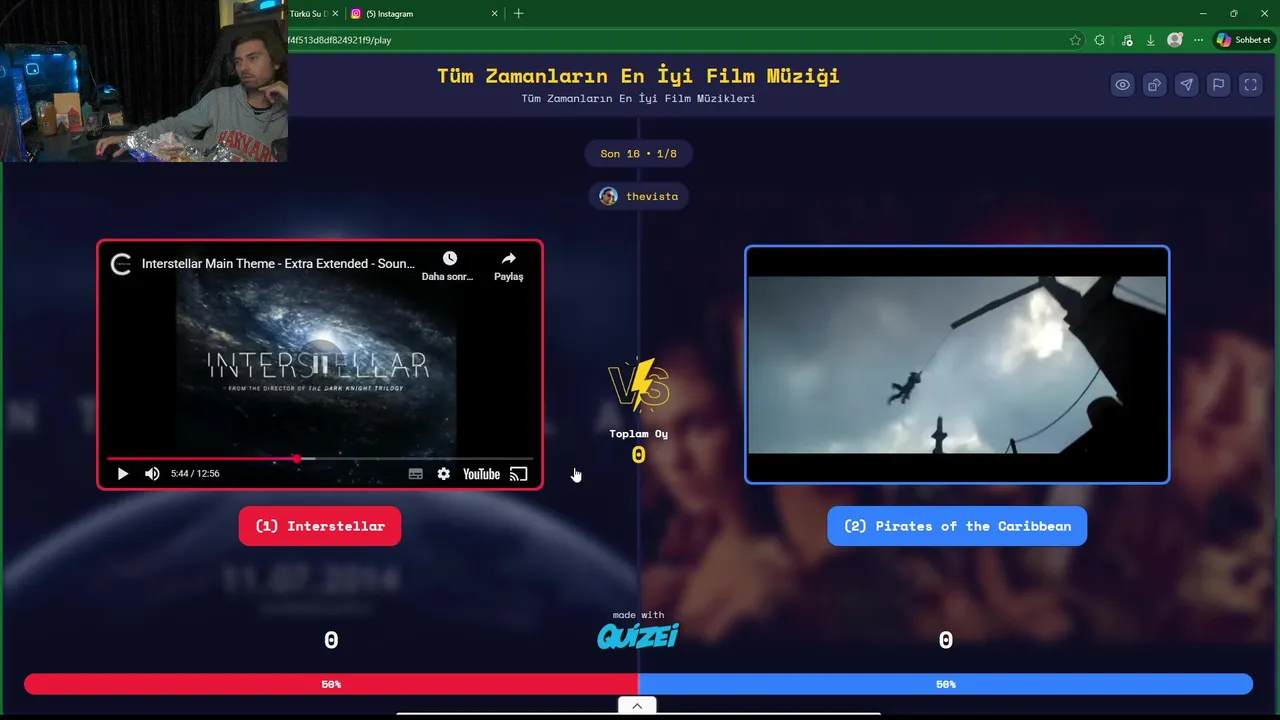Click the music note media control icon
This screenshot has width=1280, height=720.
click(1127, 40)
